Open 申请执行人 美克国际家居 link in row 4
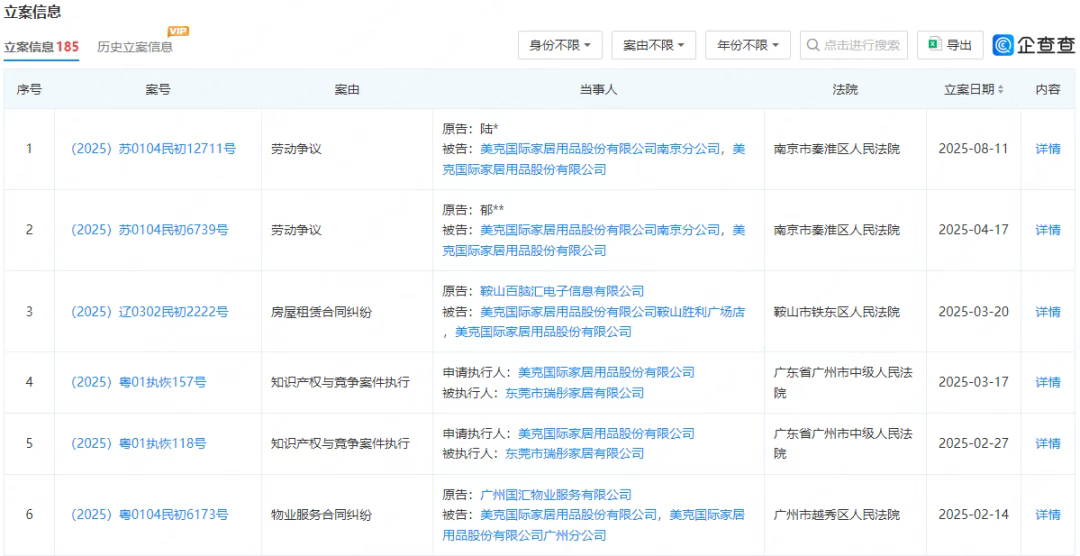 pyautogui.click(x=606, y=372)
